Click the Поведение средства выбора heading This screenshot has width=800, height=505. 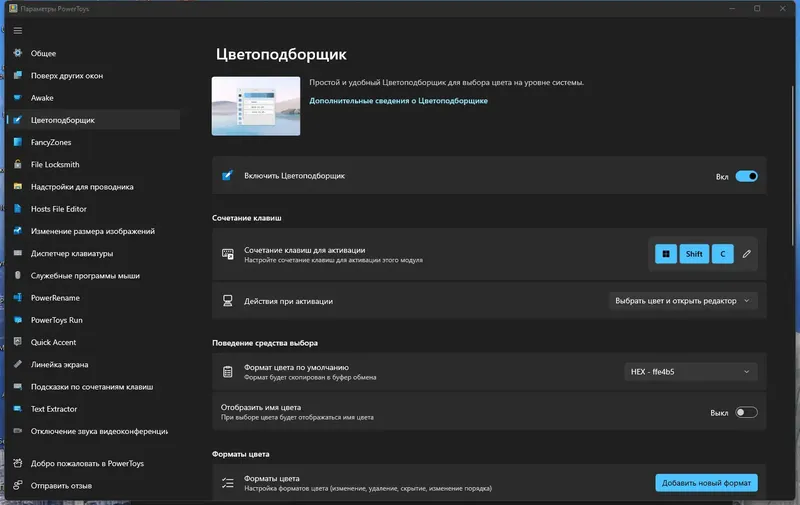[x=265, y=343]
